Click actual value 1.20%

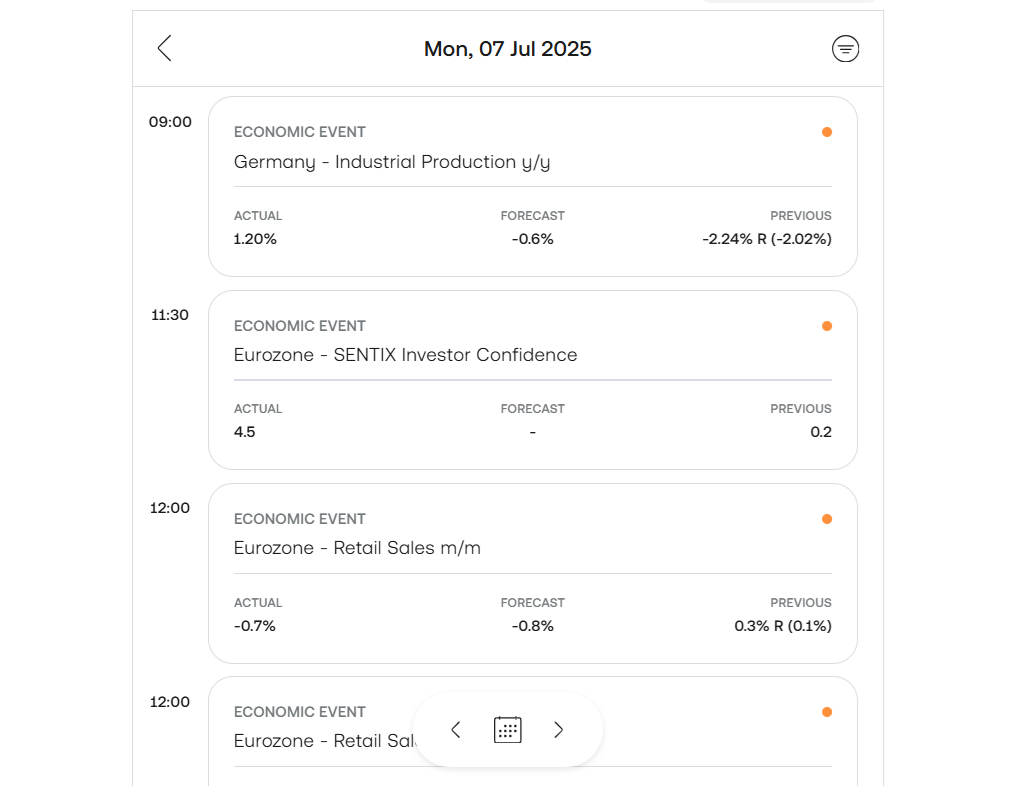point(255,239)
